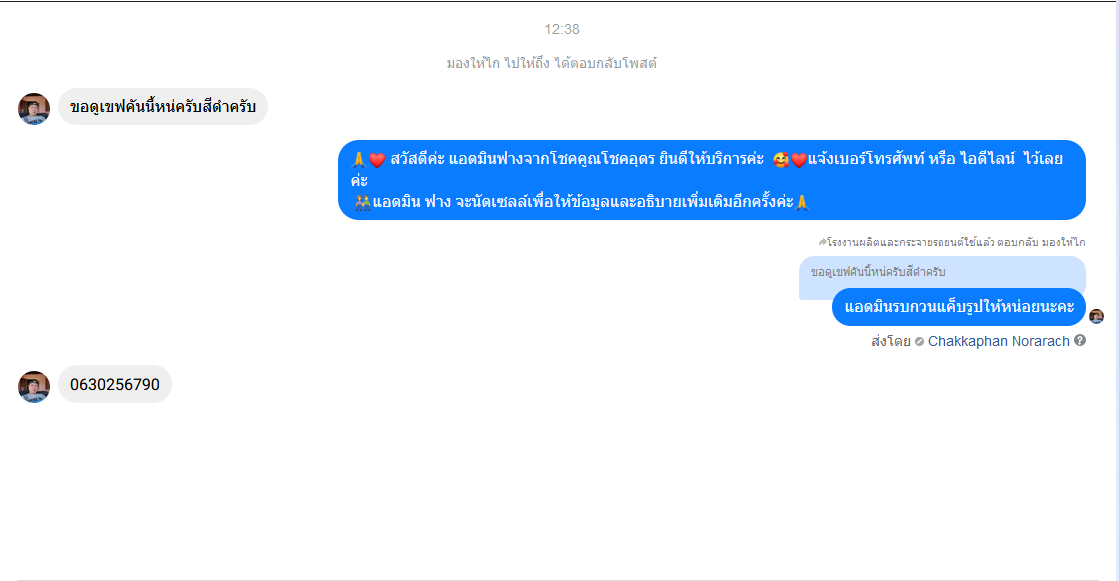Select the message bubble with 0630256790
1119x581 pixels.
click(x=115, y=384)
